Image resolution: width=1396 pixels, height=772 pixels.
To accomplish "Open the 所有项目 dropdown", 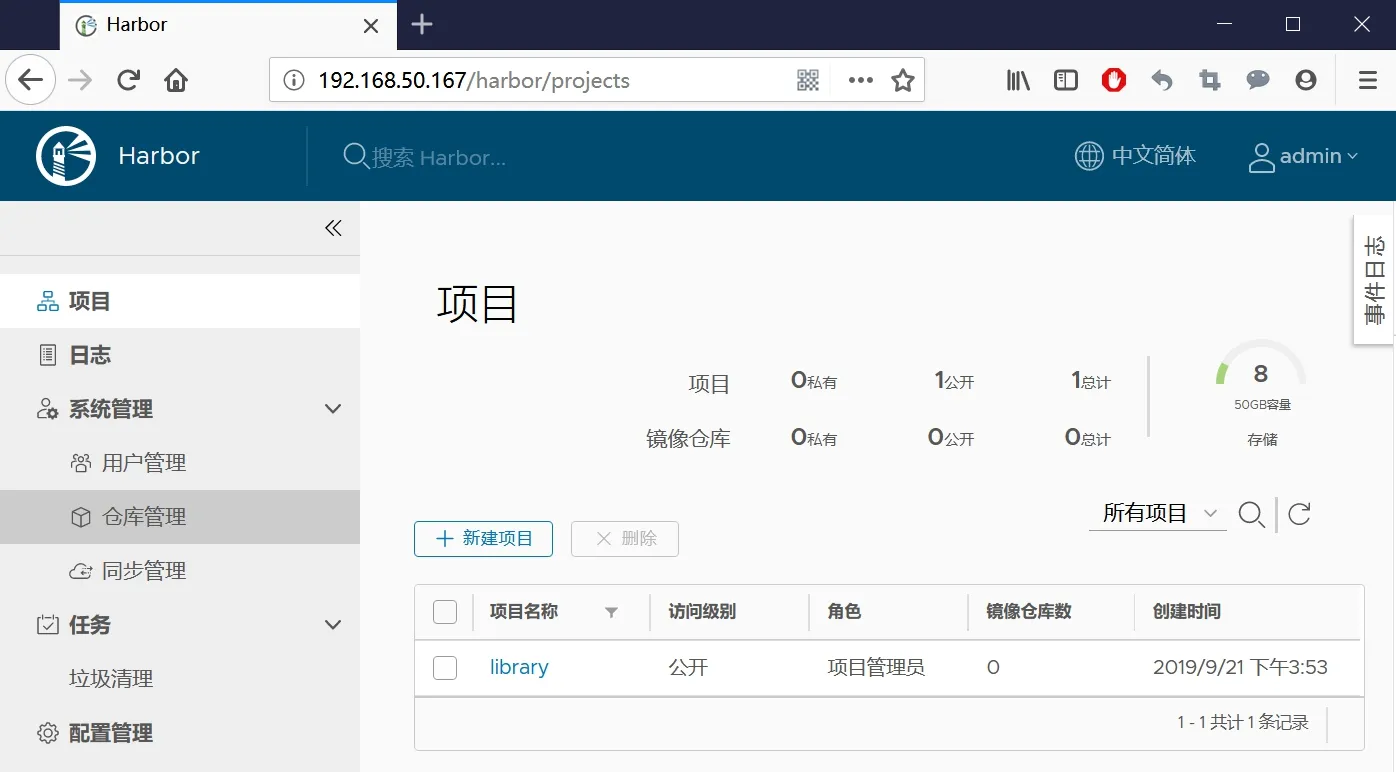I will click(1157, 512).
